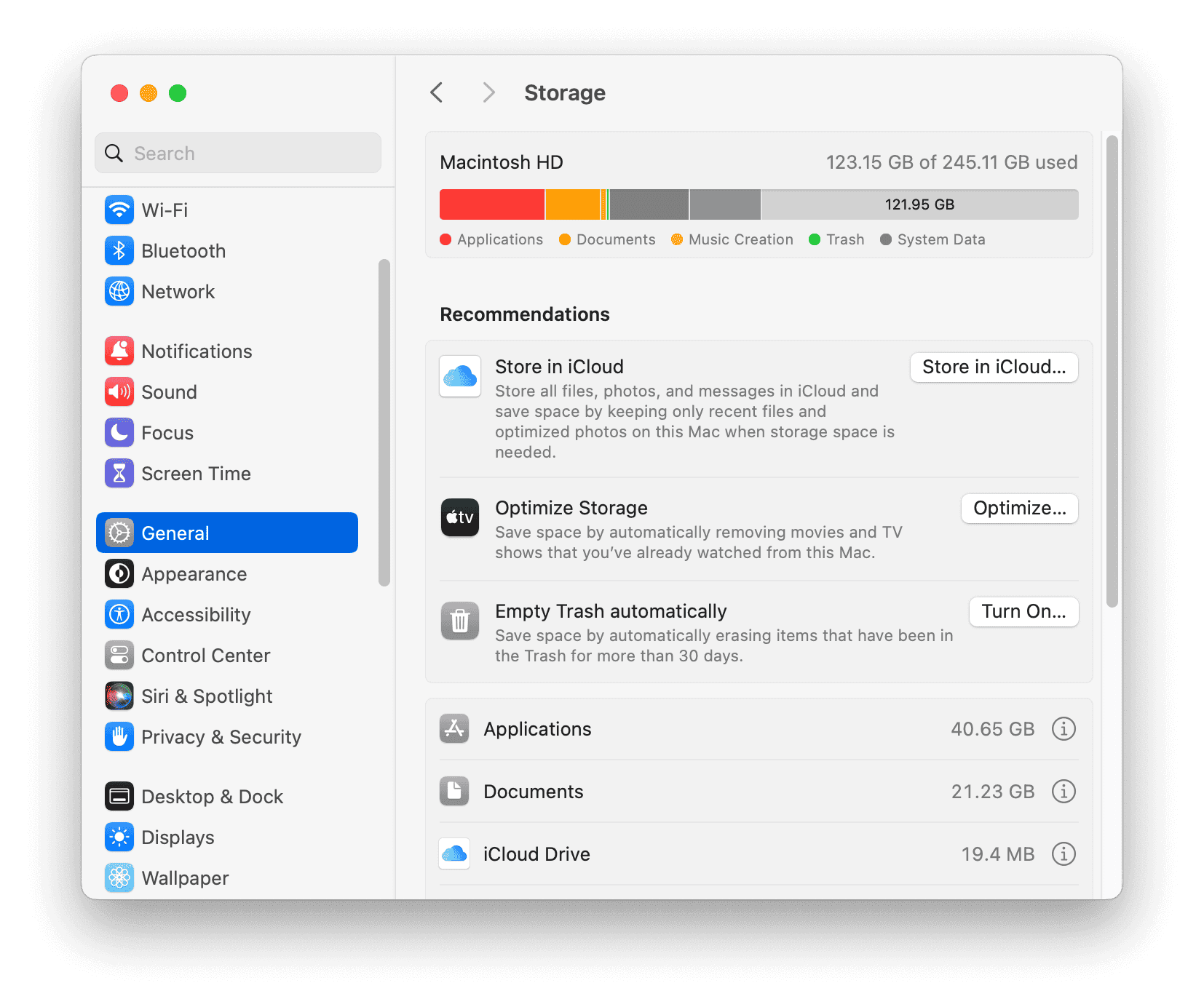Click the Applications legend label
Image resolution: width=1204 pixels, height=1007 pixels.
click(x=500, y=240)
